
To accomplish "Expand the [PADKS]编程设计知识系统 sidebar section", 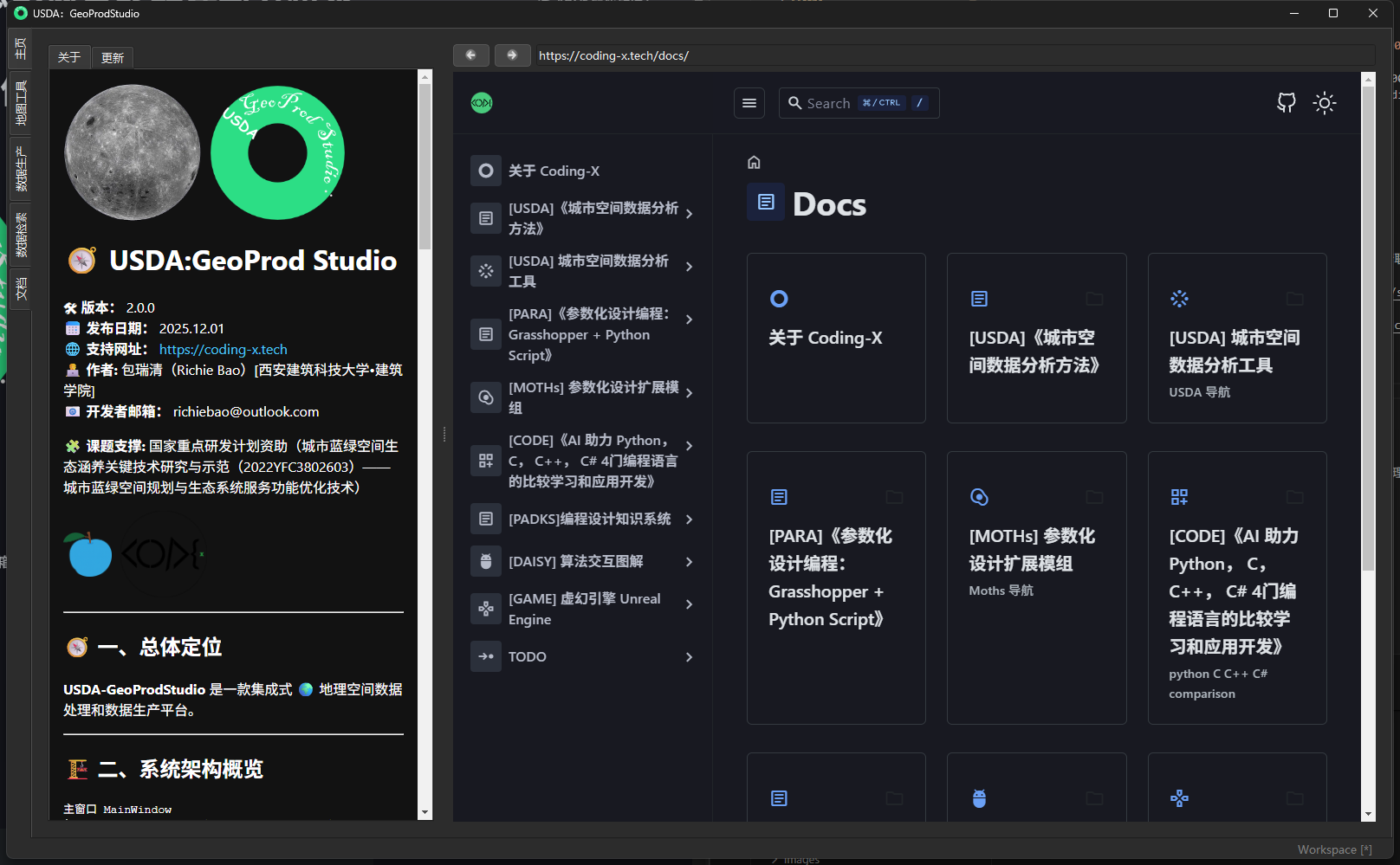I will 689,520.
